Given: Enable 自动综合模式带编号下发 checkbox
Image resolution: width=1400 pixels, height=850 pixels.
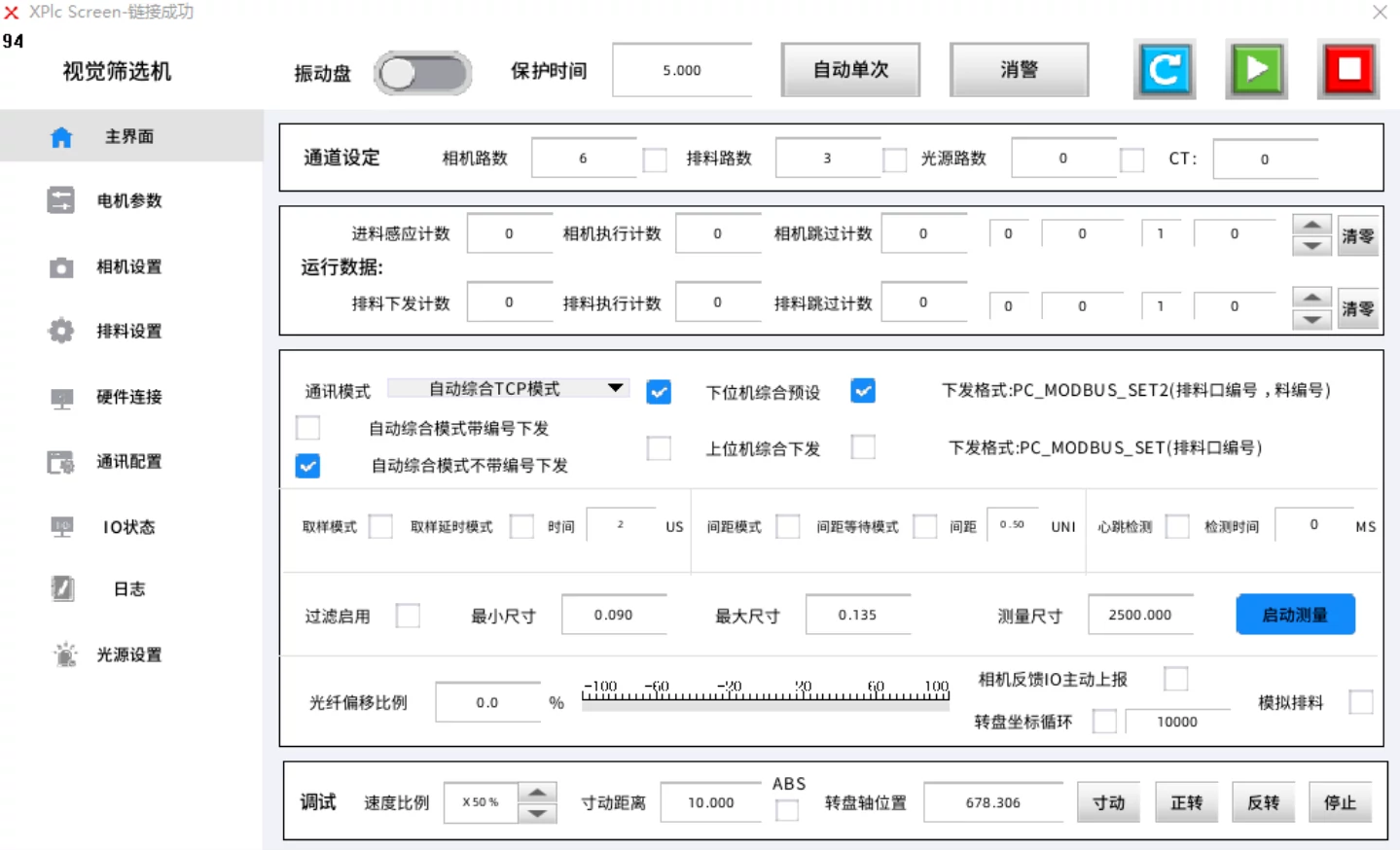Looking at the screenshot, I should coord(307,427).
